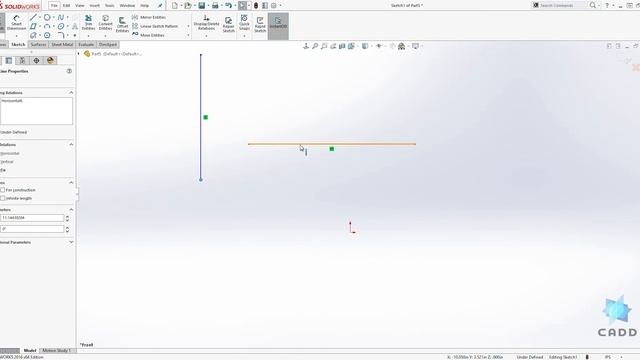Open the View menu
The width and height of the screenshot is (640, 360).
(80, 5)
